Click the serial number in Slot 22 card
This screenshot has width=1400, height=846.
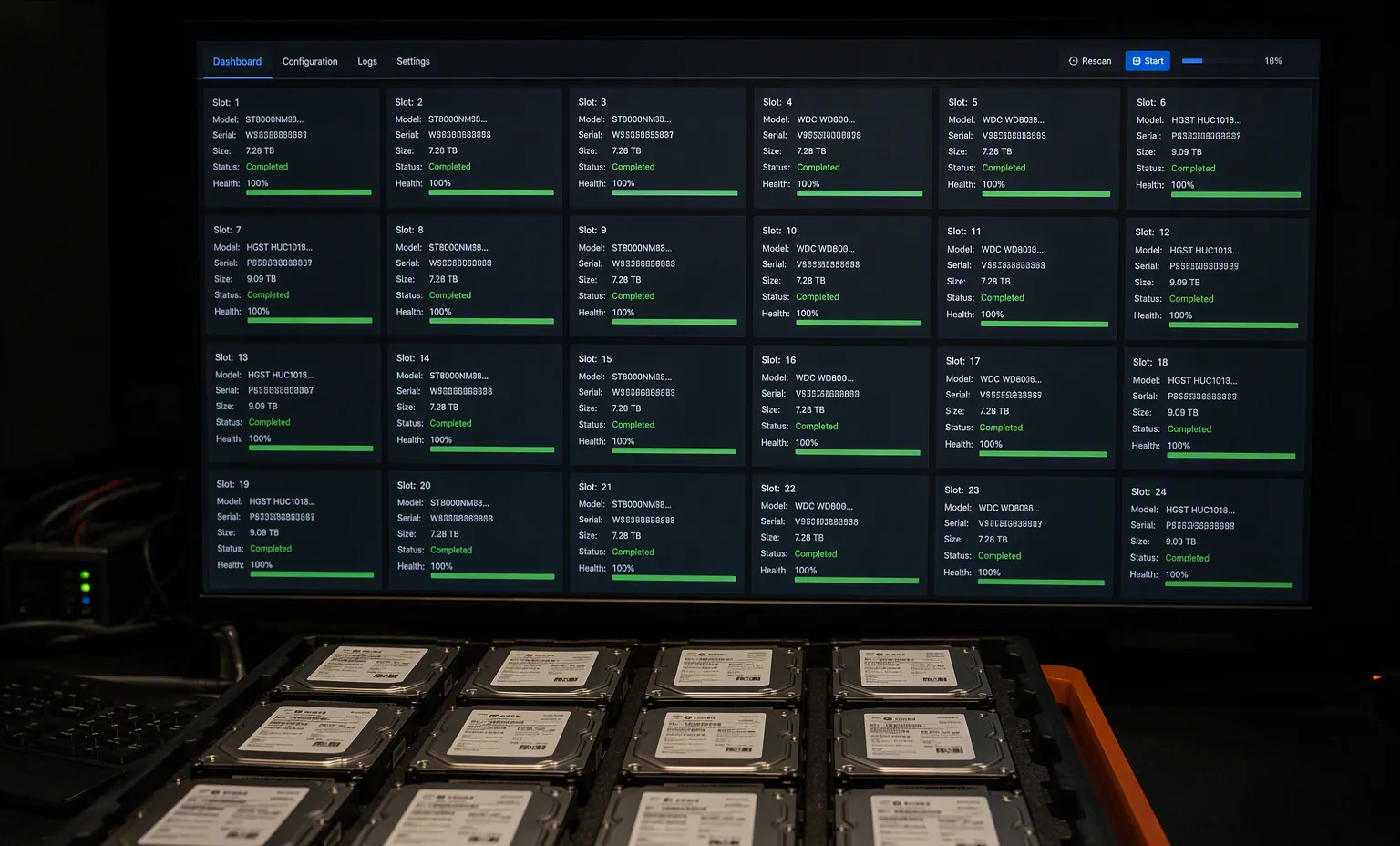click(x=827, y=522)
